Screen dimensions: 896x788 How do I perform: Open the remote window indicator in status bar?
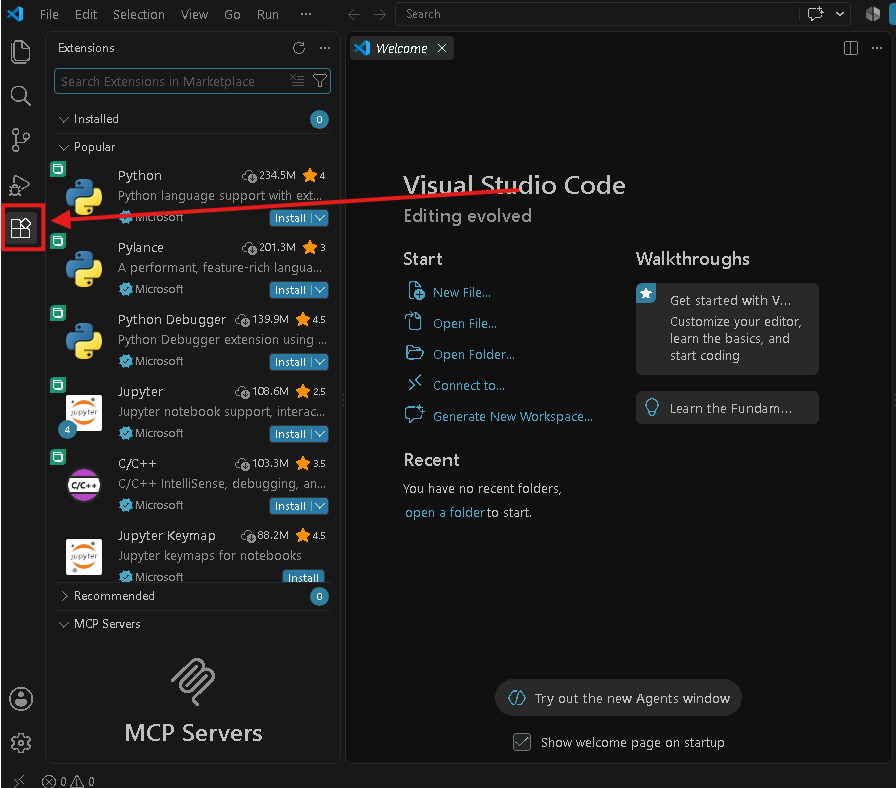(19, 780)
